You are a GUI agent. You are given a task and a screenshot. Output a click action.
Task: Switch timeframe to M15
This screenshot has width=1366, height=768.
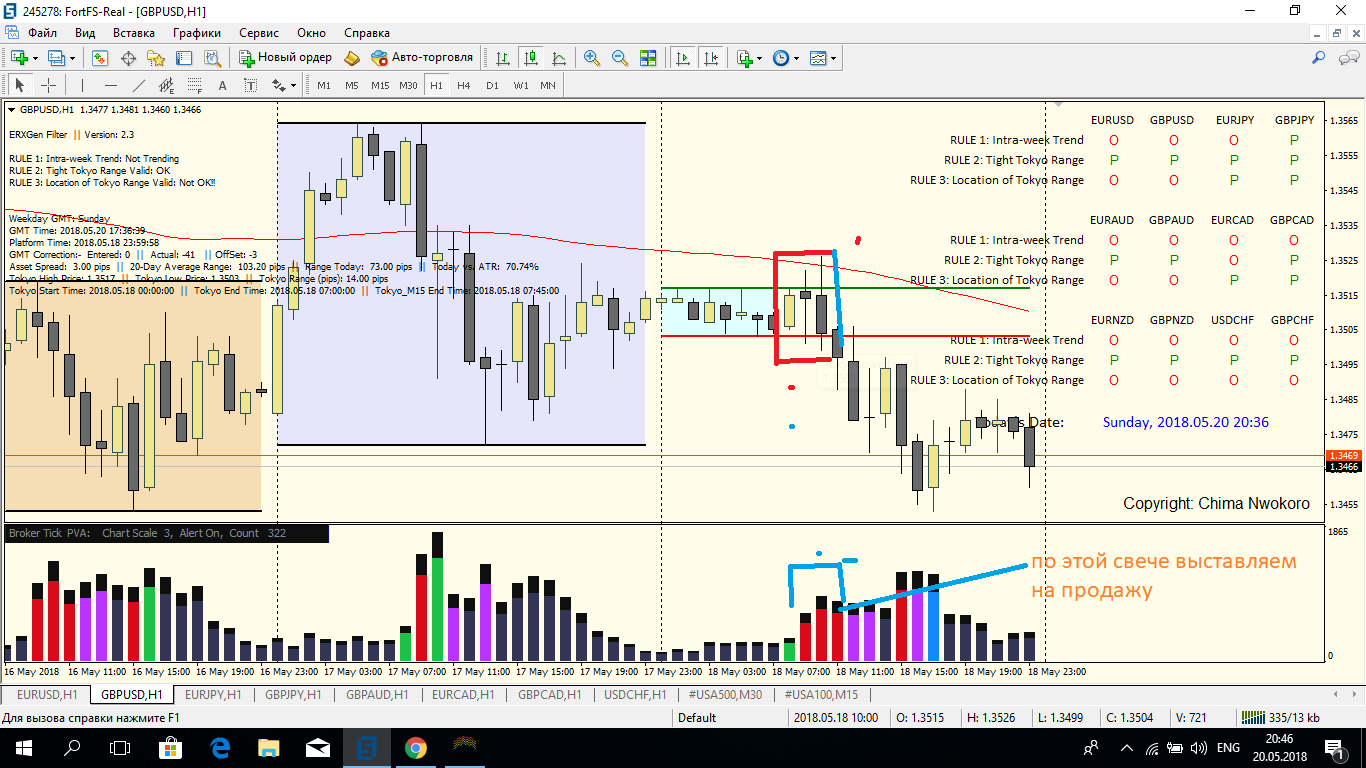380,85
